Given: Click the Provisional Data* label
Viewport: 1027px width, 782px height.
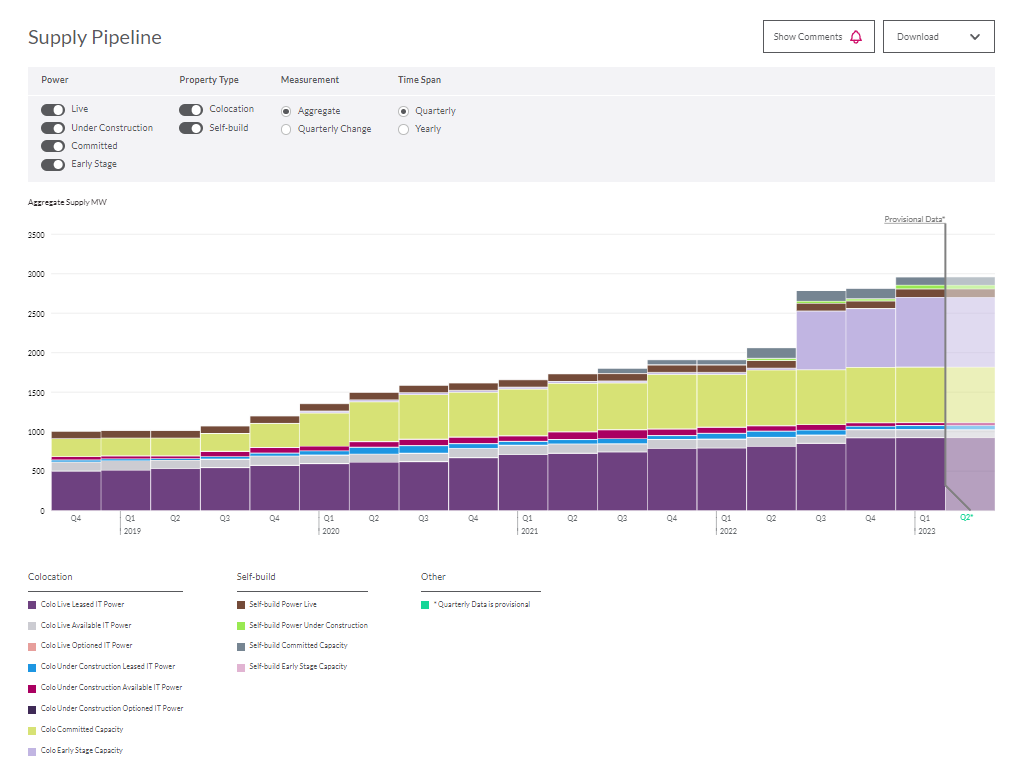Looking at the screenshot, I should click(x=914, y=219).
